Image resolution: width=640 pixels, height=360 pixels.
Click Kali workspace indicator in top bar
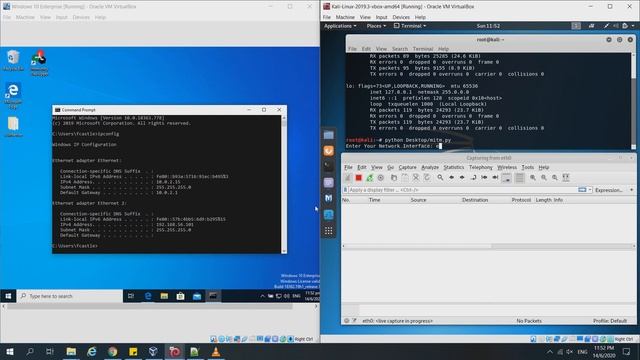(x=576, y=26)
